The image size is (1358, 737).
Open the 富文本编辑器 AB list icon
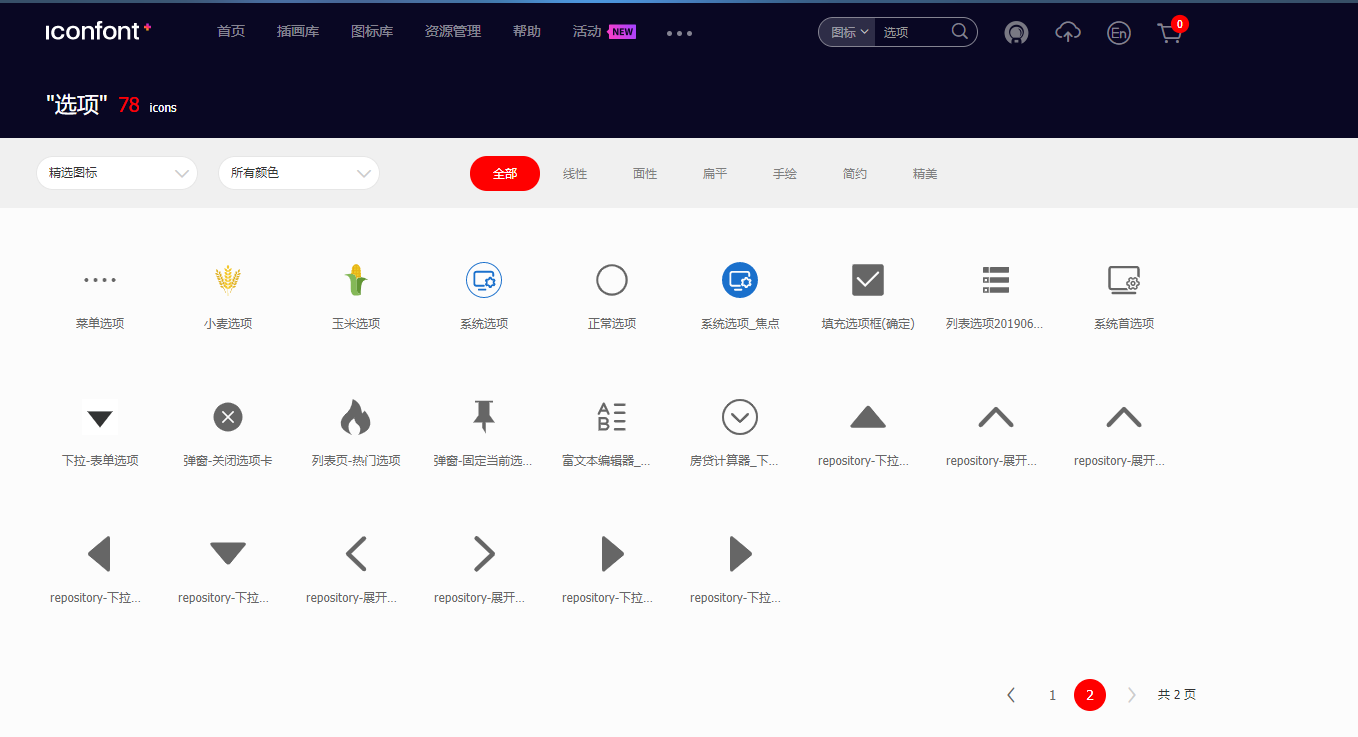click(x=612, y=417)
